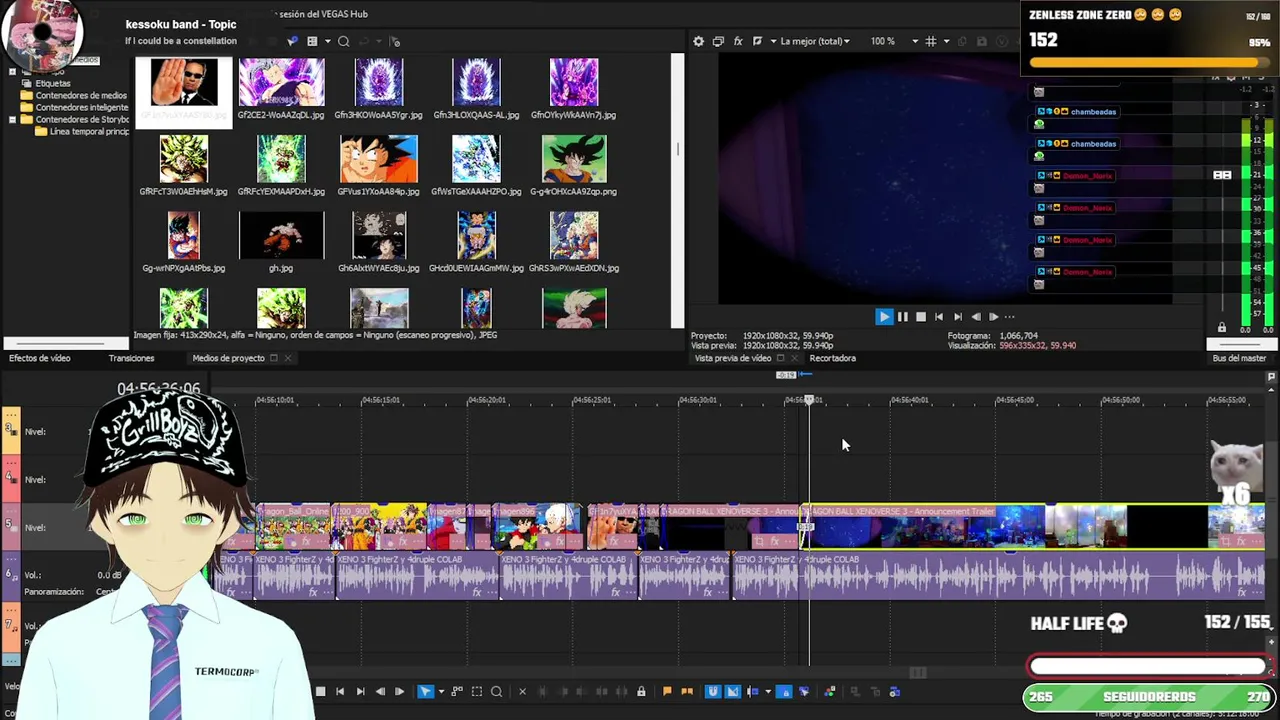Screen dimensions: 1280x720
Task: Select 'Etiquetas' in media tree
Action: pyautogui.click(x=53, y=84)
